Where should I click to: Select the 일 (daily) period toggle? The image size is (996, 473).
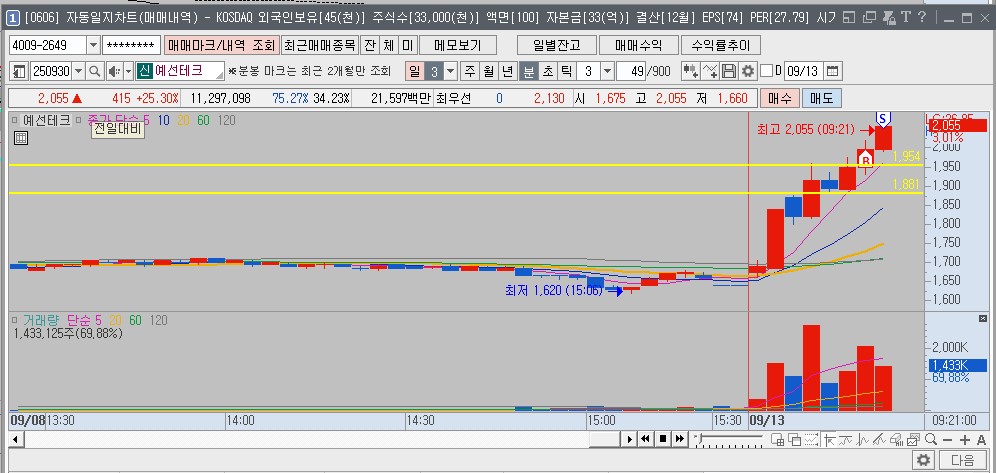point(415,71)
